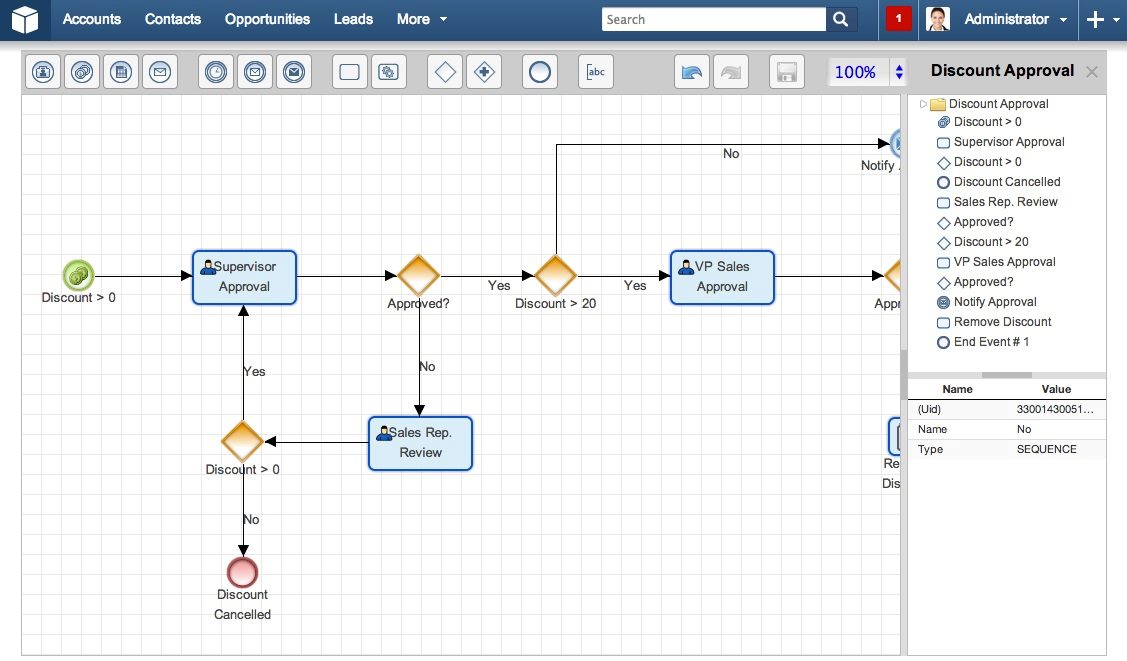Add an opportunity start event icon
The image size is (1127, 661).
tap(82, 72)
